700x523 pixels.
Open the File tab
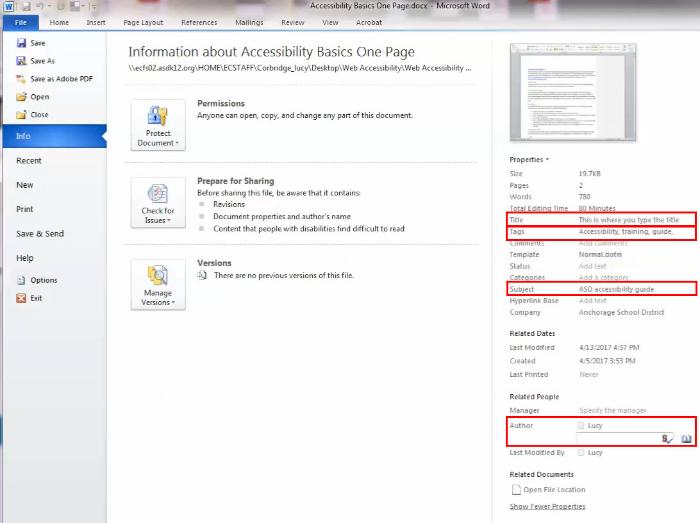coord(21,22)
